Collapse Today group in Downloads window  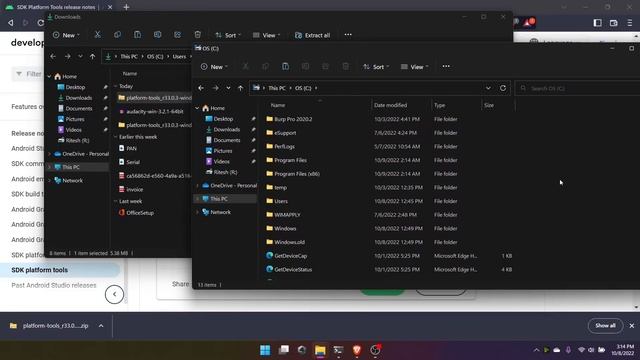click(116, 86)
